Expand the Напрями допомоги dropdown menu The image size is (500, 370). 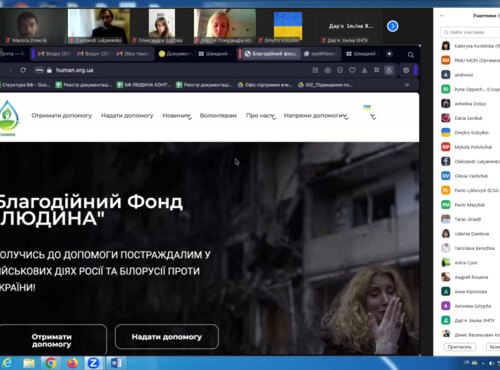(x=346, y=116)
